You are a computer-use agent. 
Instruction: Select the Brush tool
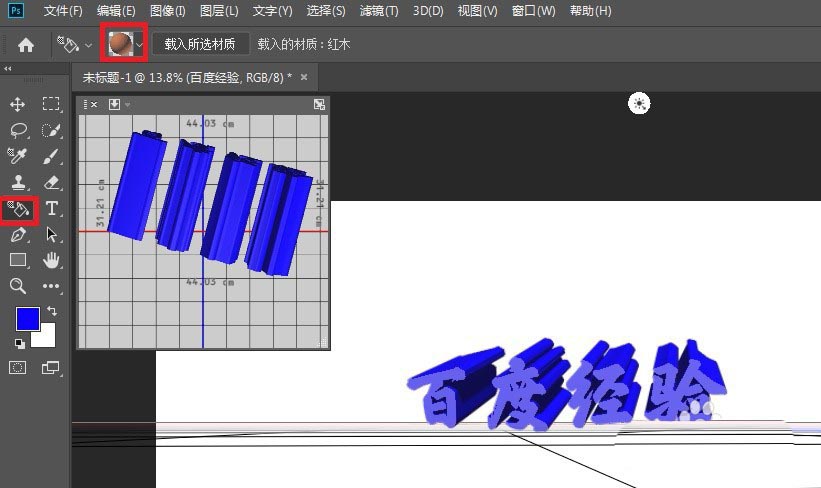pos(51,156)
